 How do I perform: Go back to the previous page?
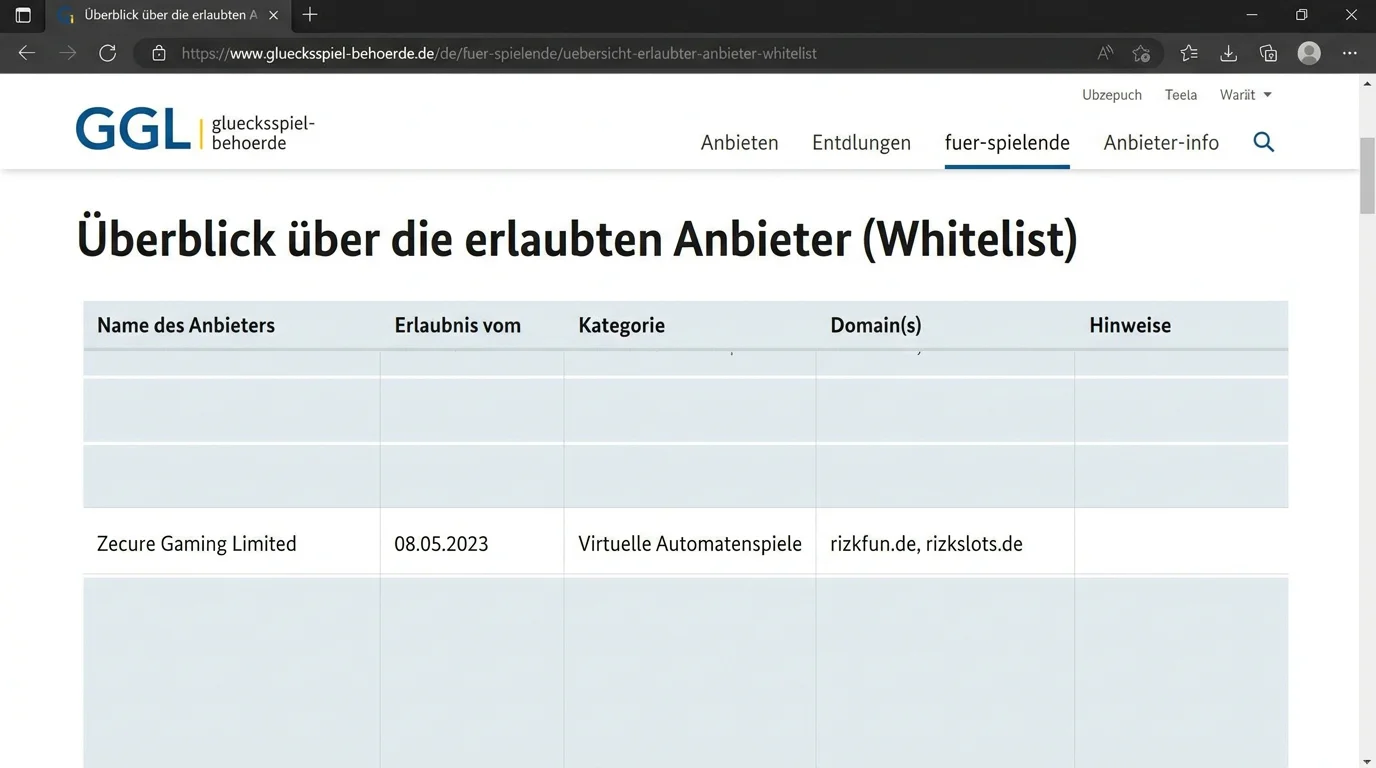tap(27, 53)
